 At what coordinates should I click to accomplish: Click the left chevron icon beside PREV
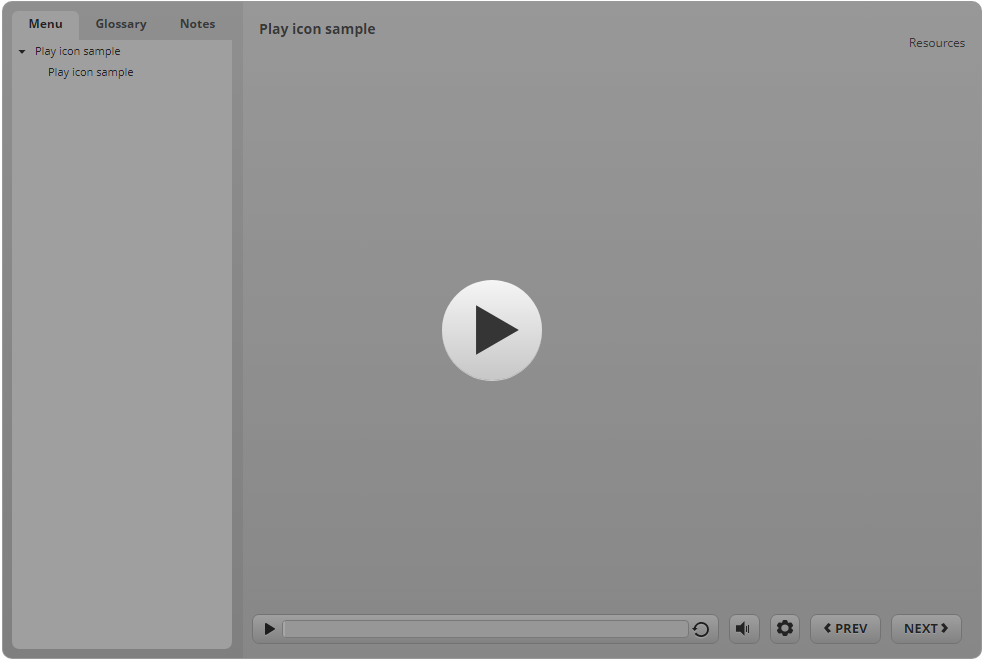point(827,629)
